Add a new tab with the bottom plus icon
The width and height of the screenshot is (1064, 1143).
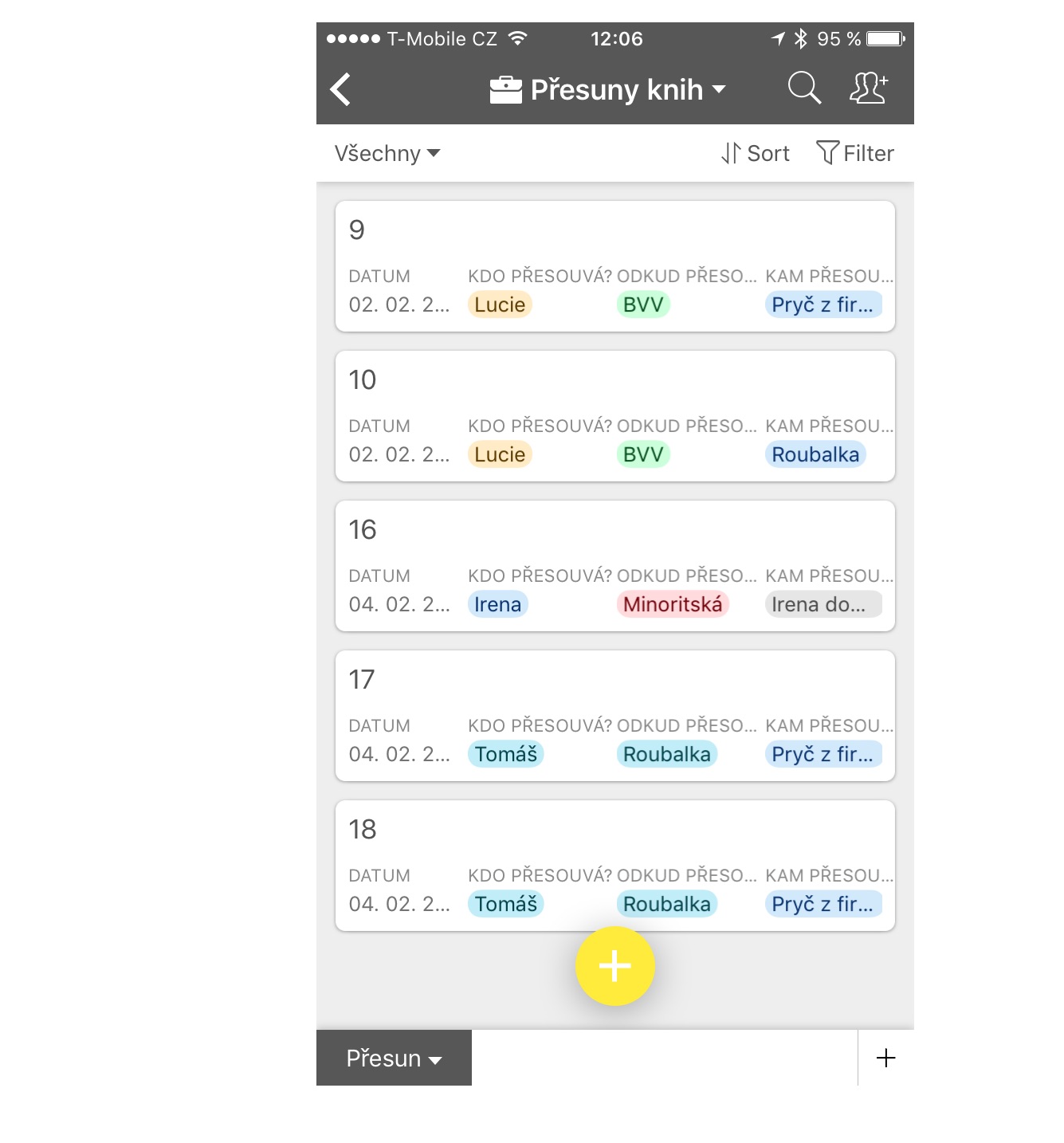click(x=886, y=1058)
